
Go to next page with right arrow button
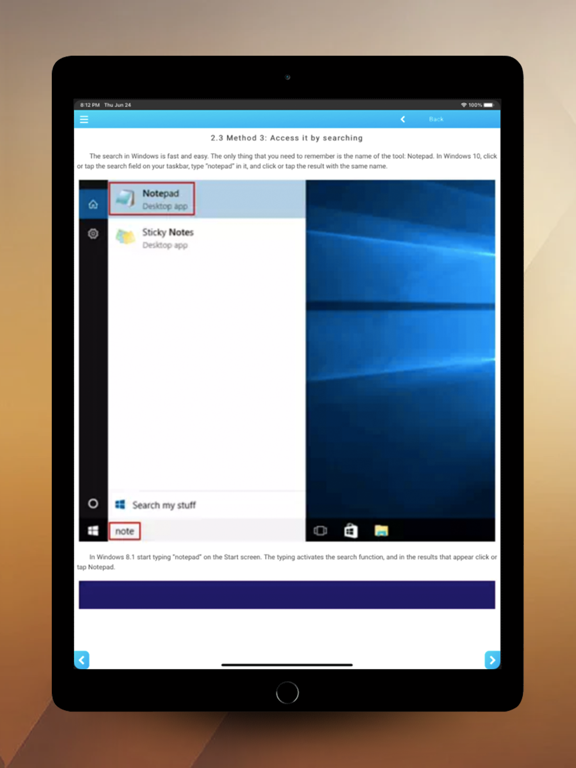tap(492, 660)
